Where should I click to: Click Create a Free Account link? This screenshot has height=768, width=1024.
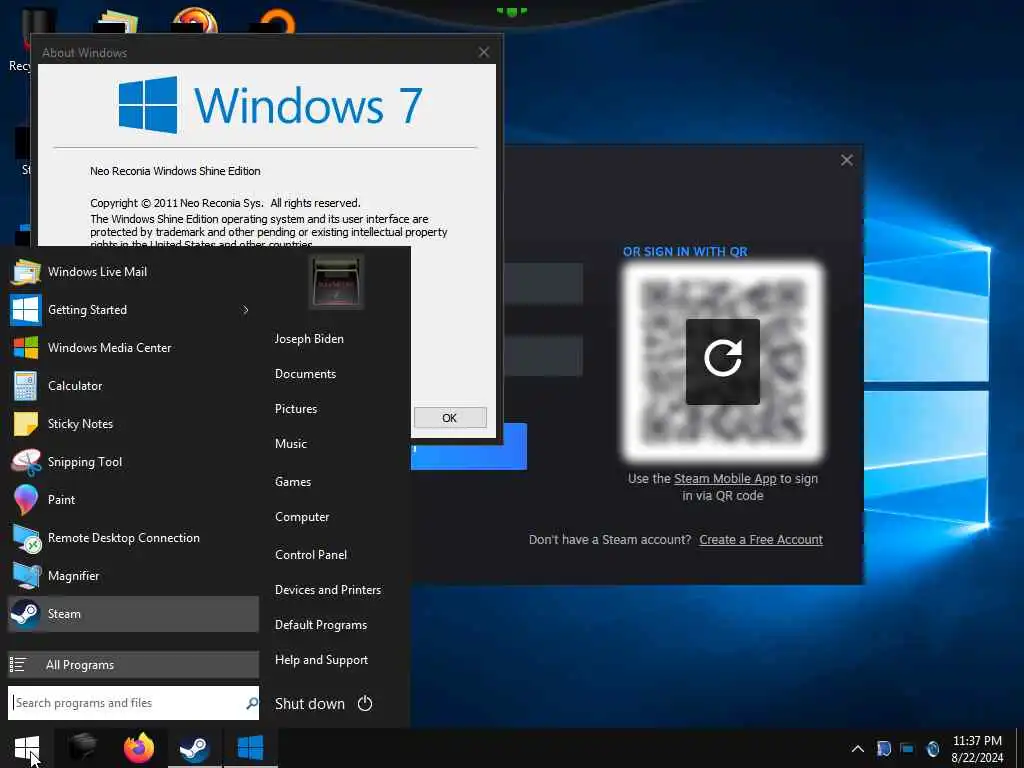[x=761, y=540]
